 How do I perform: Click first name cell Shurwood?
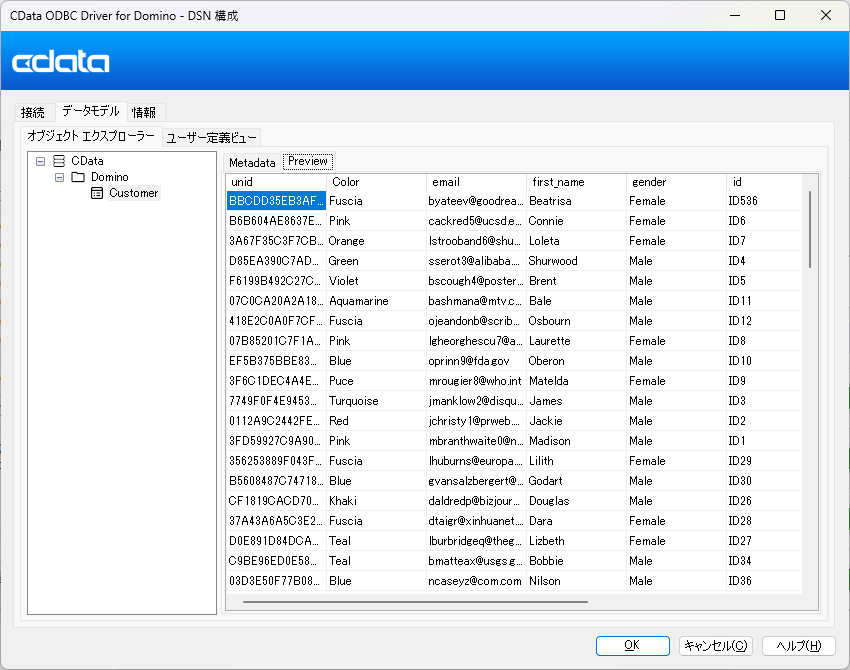pos(576,261)
